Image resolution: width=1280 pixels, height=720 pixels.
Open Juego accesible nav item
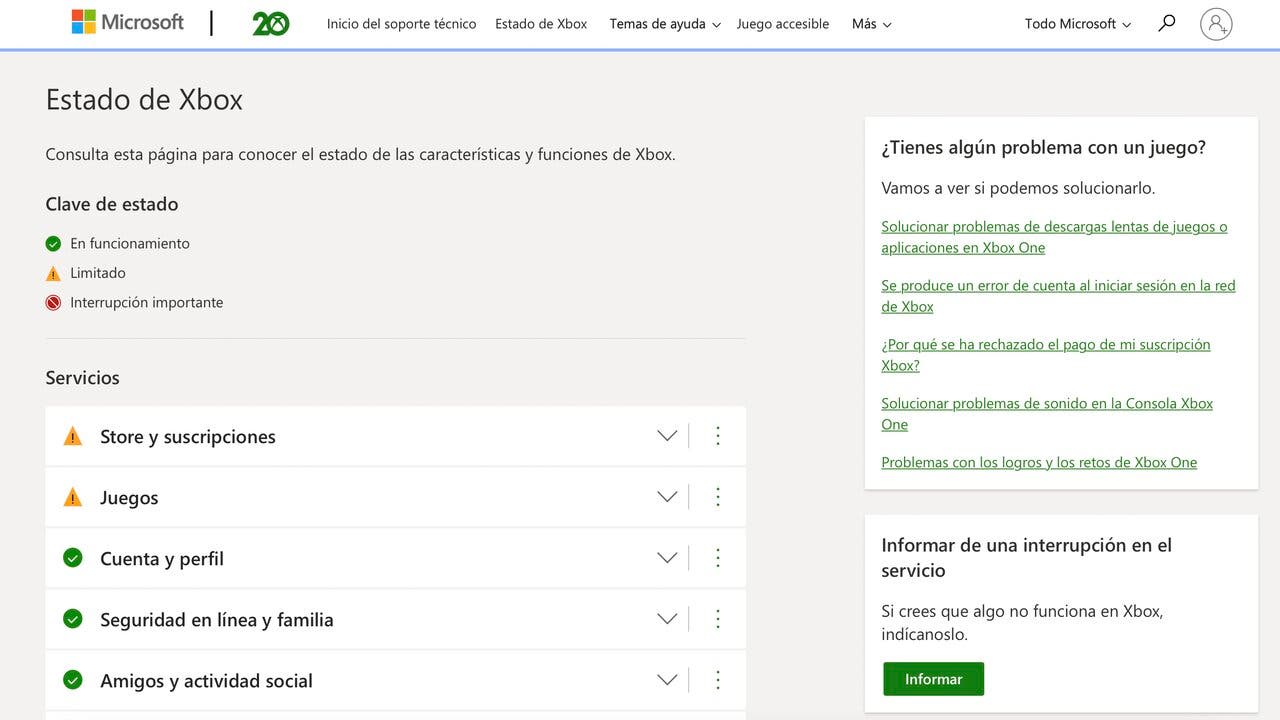tap(783, 24)
